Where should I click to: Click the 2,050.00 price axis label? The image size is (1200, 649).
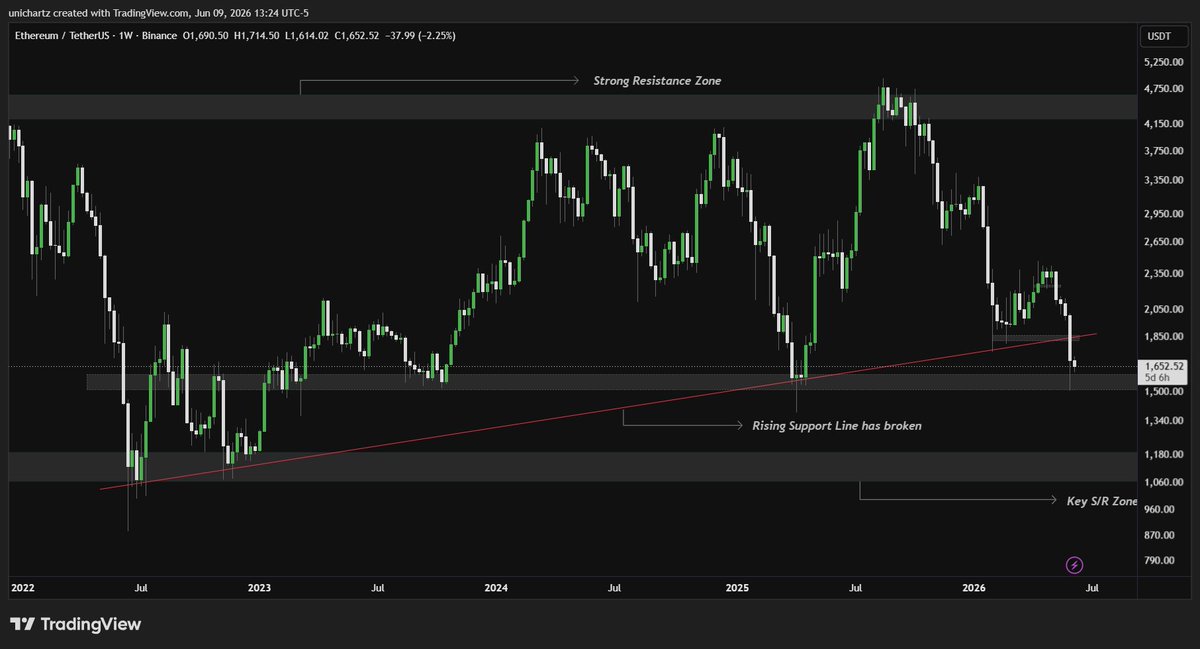tap(1164, 310)
